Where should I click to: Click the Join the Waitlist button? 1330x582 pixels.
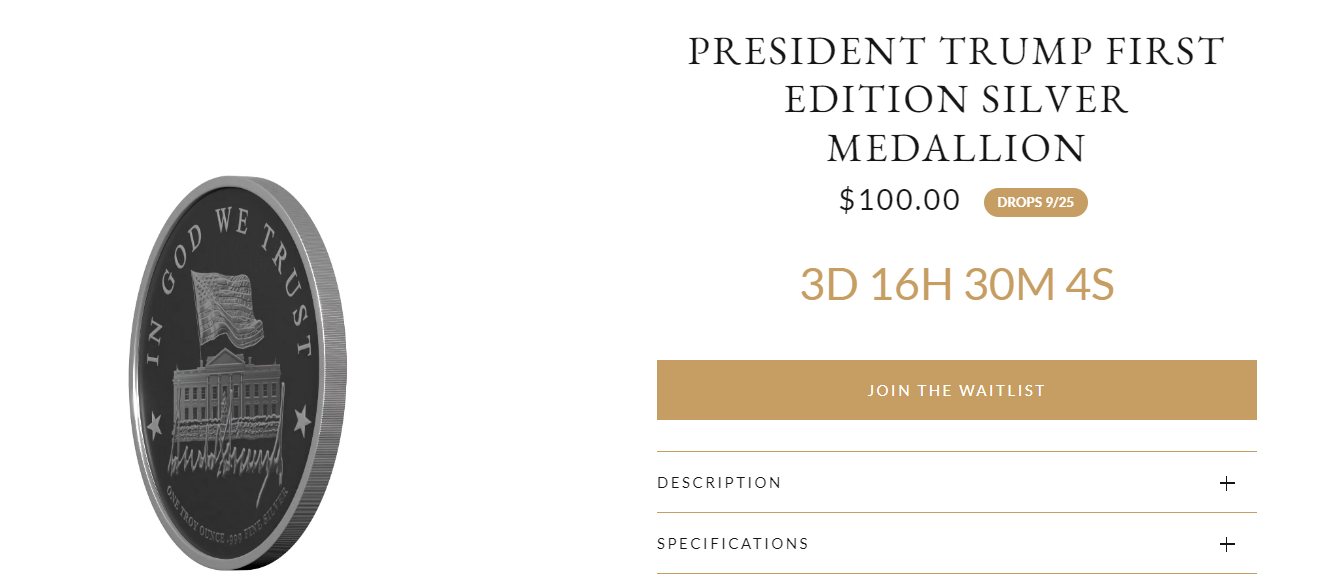tap(956, 390)
